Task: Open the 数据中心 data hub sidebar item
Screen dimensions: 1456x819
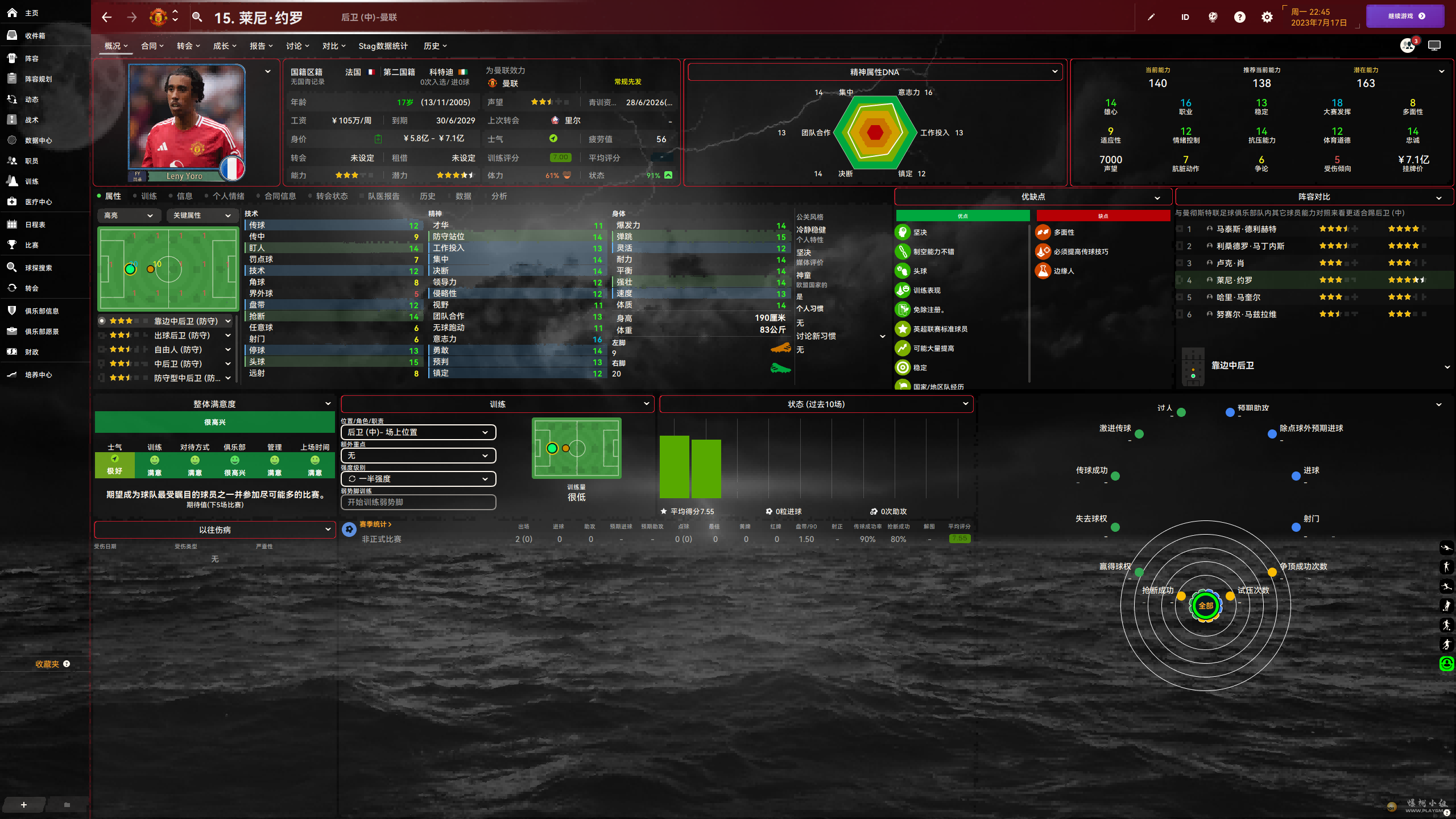Action: tap(30, 140)
